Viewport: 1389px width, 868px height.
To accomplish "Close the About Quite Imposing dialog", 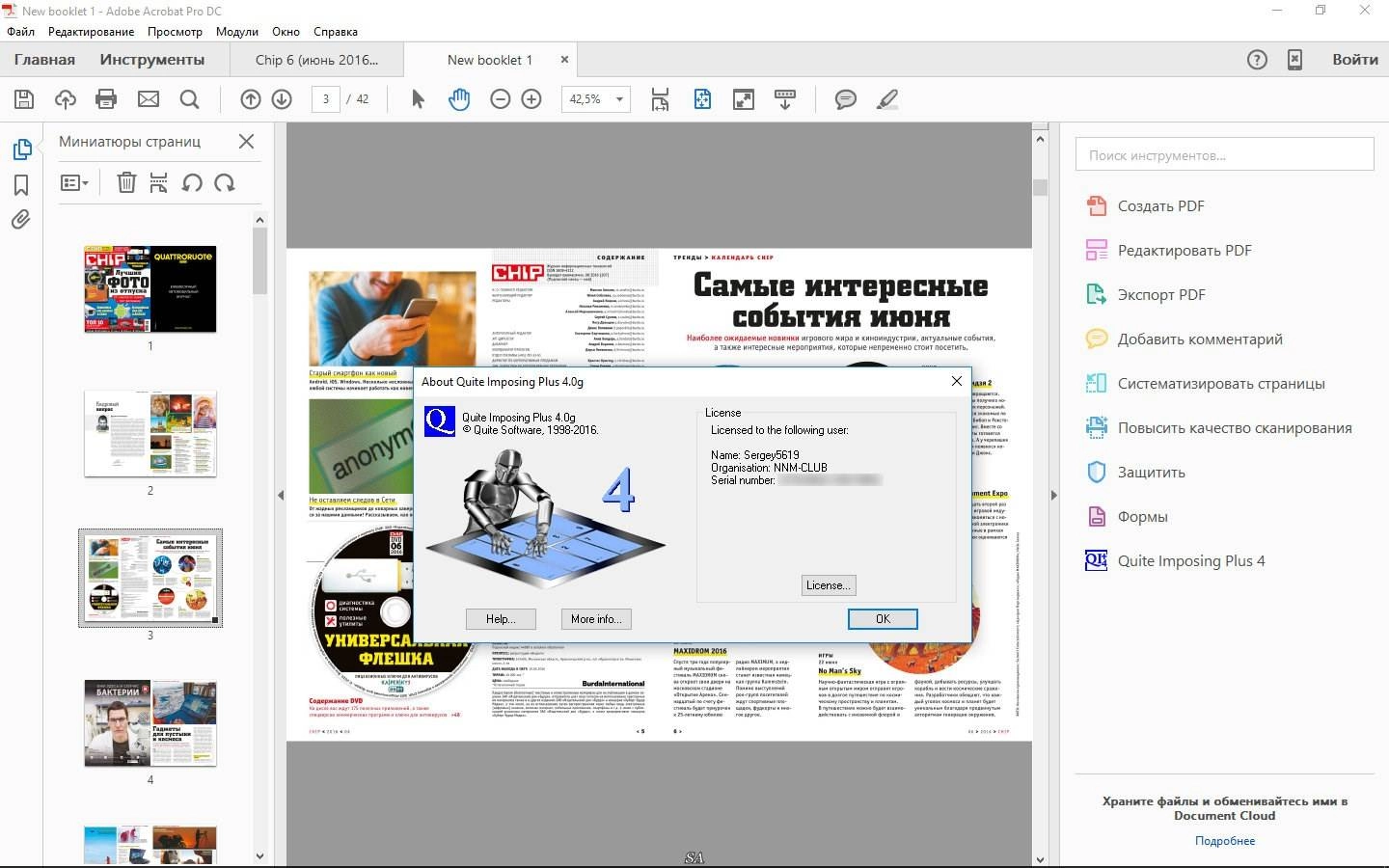I will pyautogui.click(x=956, y=381).
